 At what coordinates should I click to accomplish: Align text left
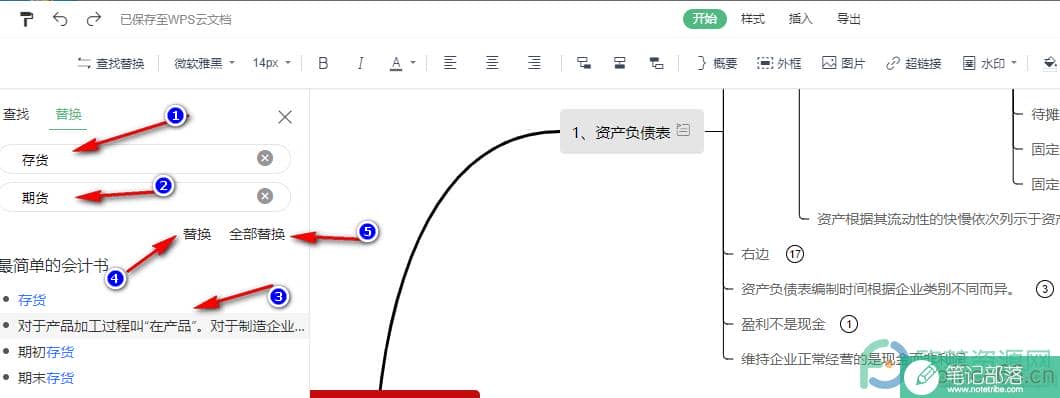(450, 63)
